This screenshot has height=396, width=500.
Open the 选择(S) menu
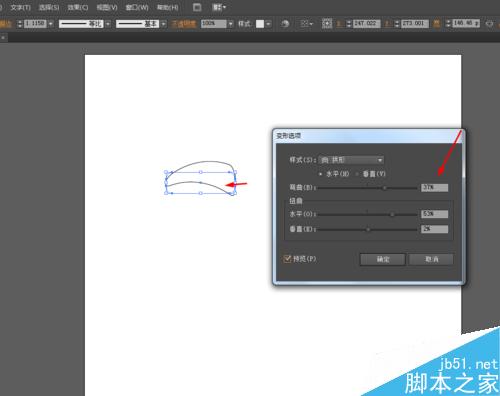(x=49, y=7)
